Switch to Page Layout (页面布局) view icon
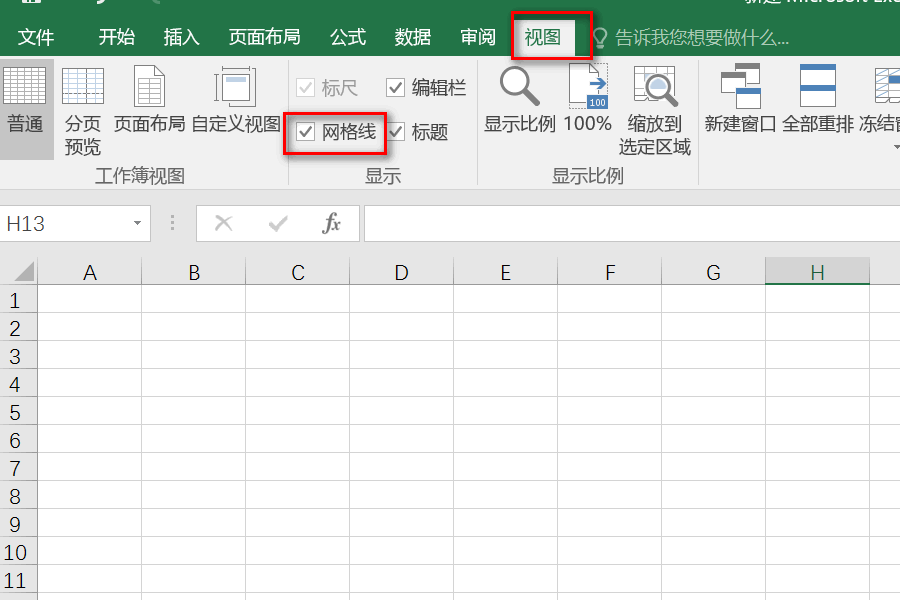The image size is (900, 600). pyautogui.click(x=149, y=99)
